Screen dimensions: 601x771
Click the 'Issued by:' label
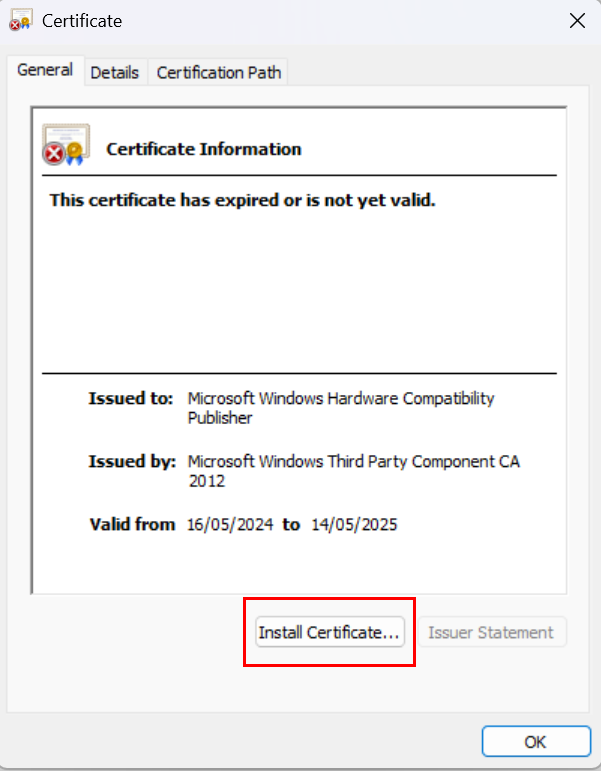point(132,461)
